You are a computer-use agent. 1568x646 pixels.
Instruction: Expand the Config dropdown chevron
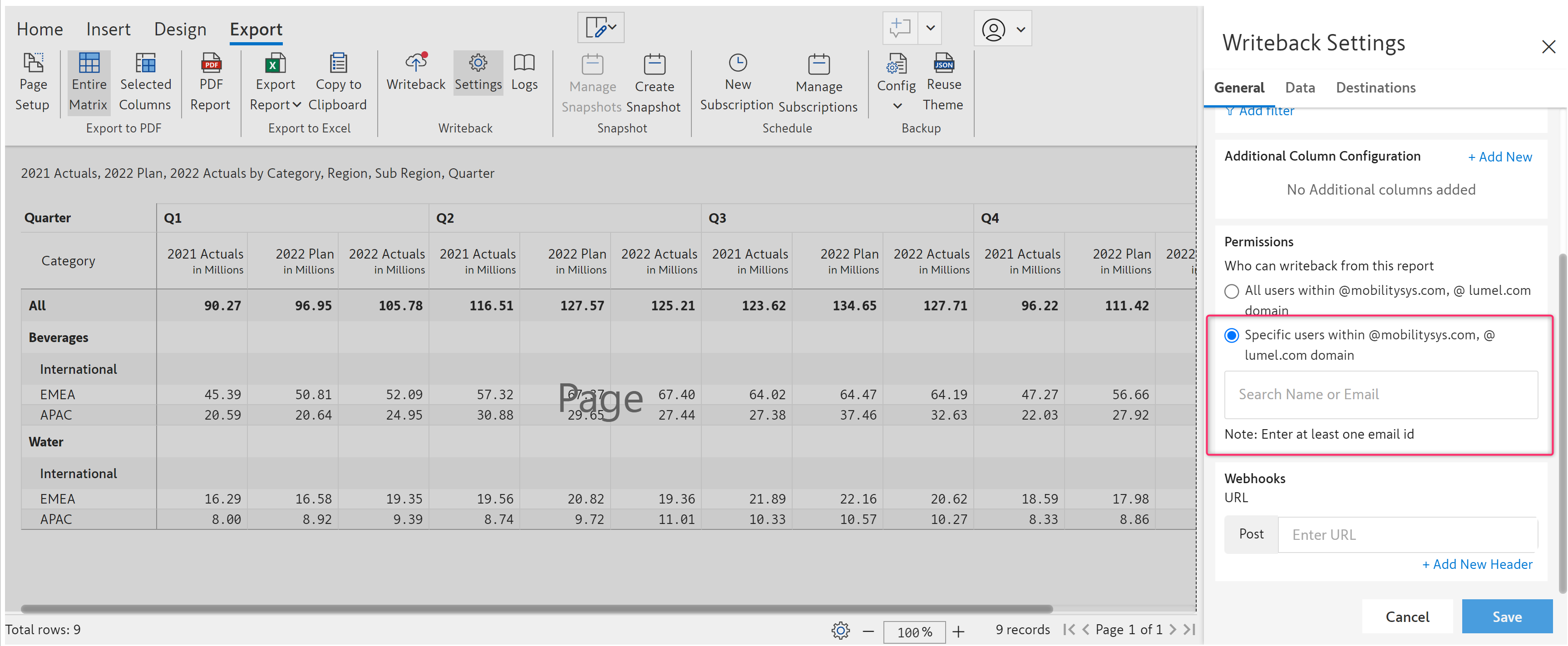[897, 106]
